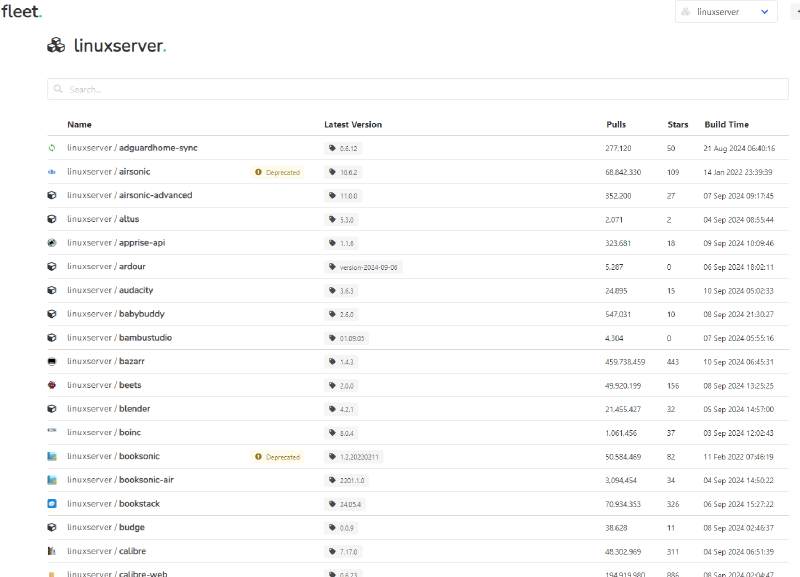Click the budge box icon
The width and height of the screenshot is (800, 577).
click(x=52, y=528)
